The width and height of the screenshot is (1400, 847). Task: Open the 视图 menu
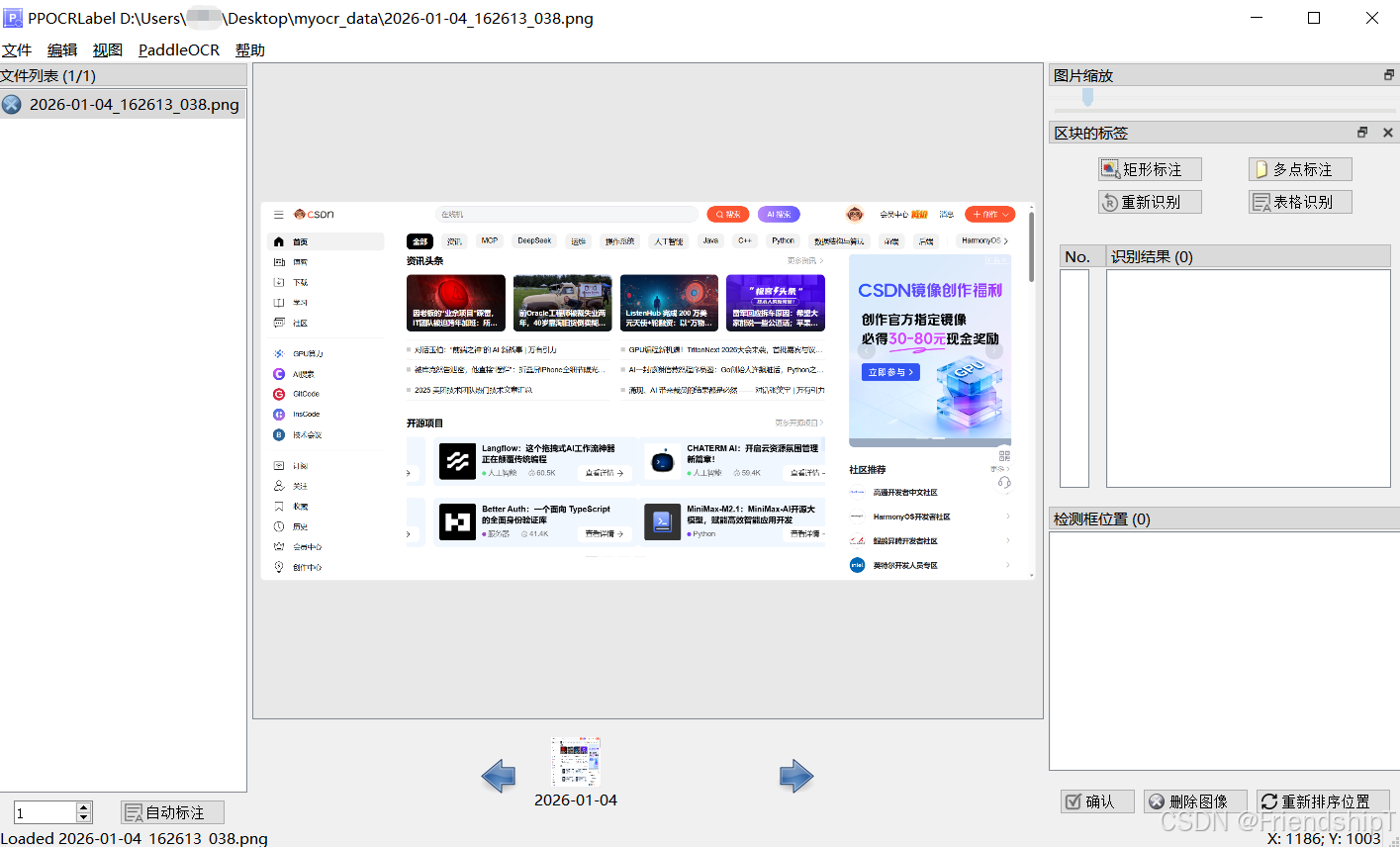[108, 50]
